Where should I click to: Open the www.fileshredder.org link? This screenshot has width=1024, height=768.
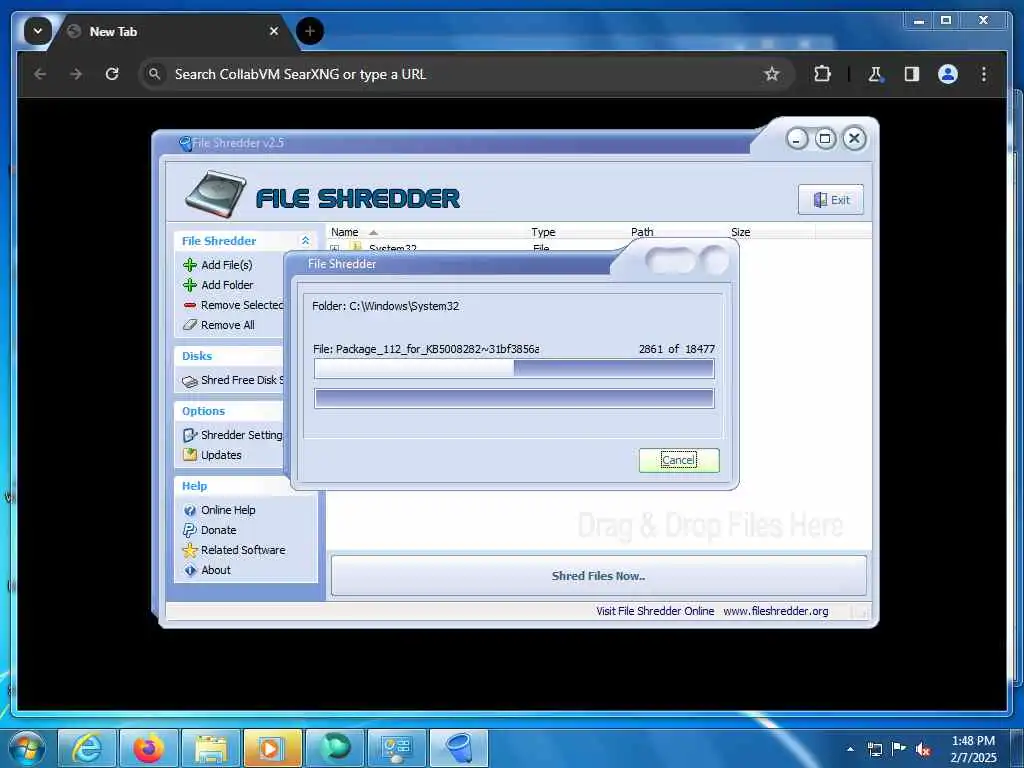tap(775, 611)
